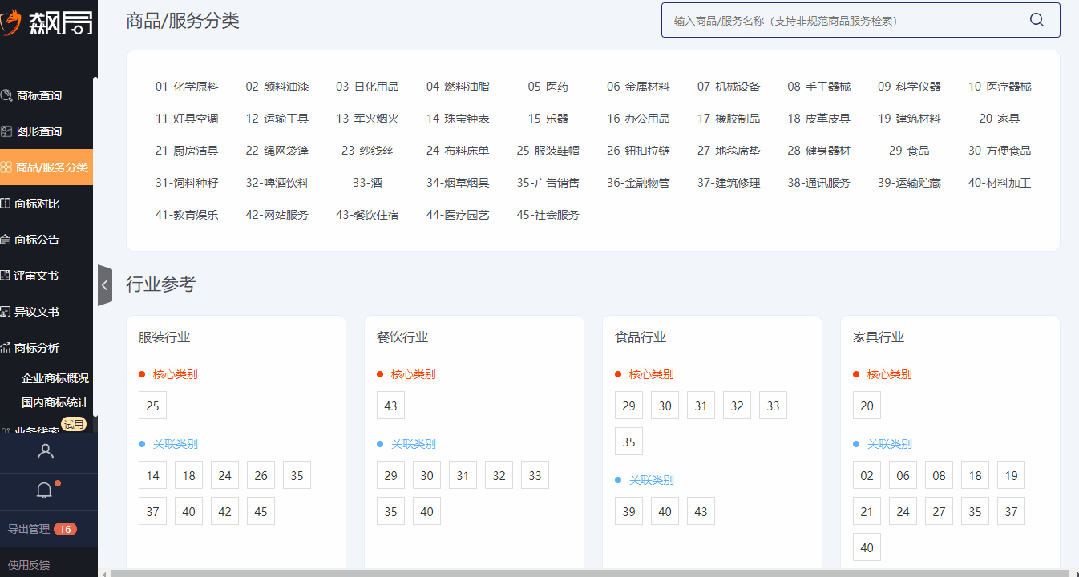Open 图形查询 in the sidebar
The height and width of the screenshot is (577, 1079).
tap(39, 132)
